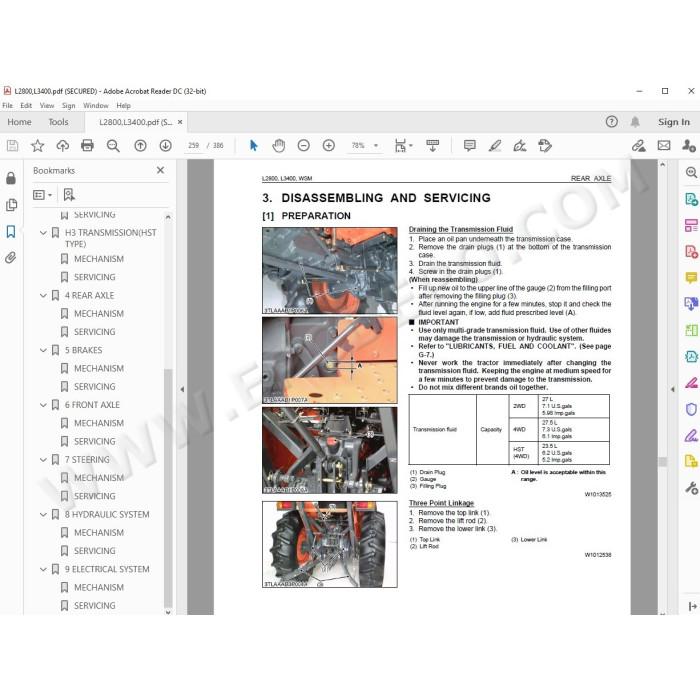Select the 7 STEERING bookmark
The image size is (700, 700).
pyautogui.click(x=87, y=460)
